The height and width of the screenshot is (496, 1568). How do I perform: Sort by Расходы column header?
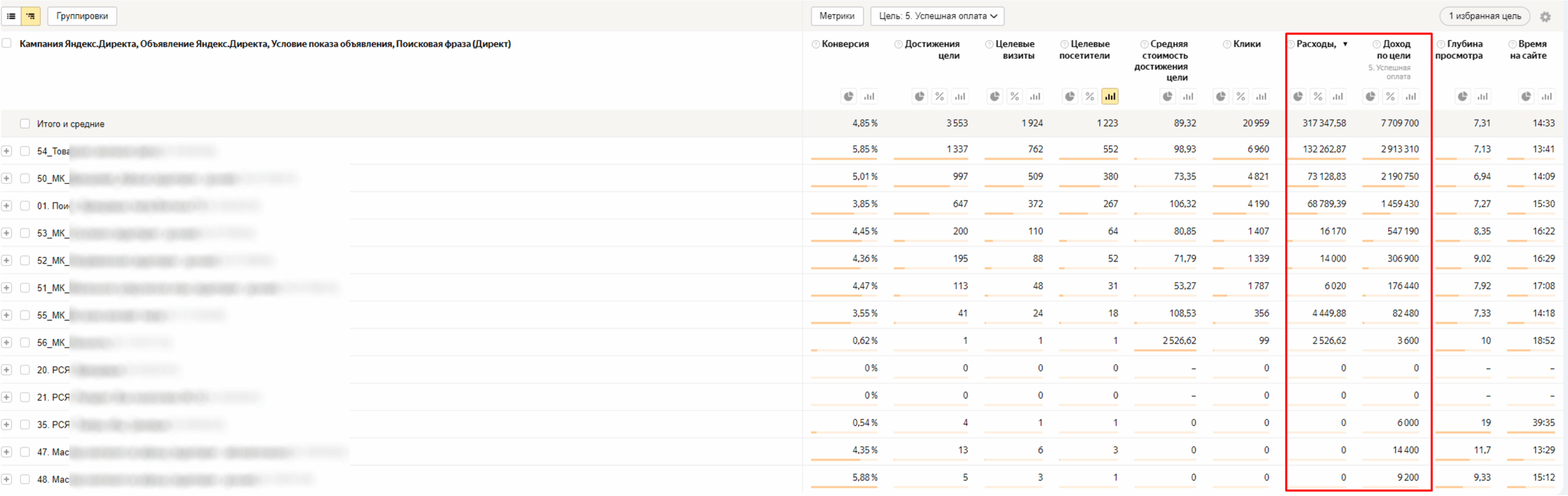coord(1316,44)
